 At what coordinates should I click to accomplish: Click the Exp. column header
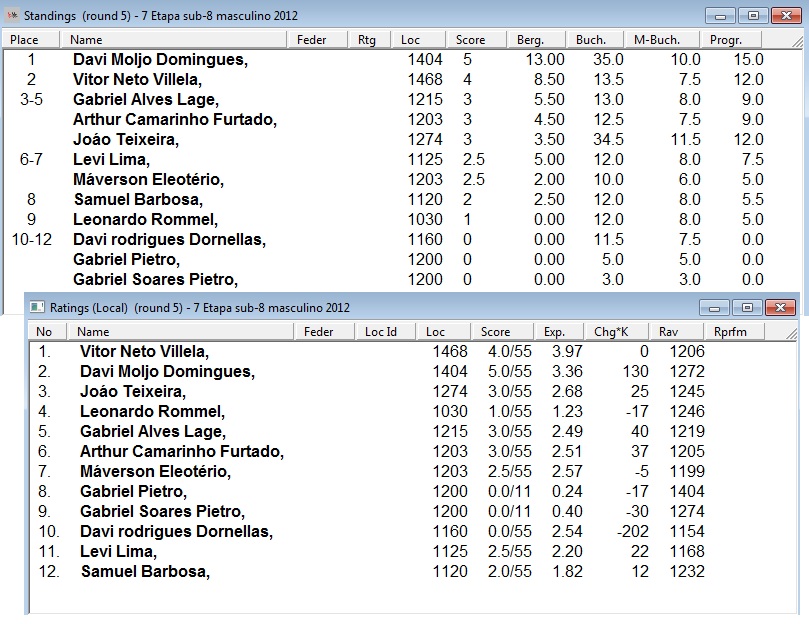pyautogui.click(x=558, y=332)
